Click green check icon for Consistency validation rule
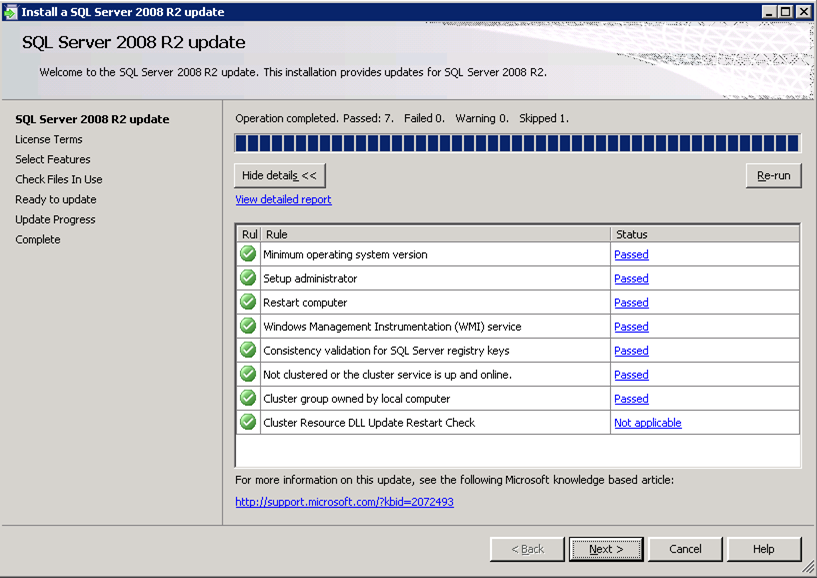 248,350
